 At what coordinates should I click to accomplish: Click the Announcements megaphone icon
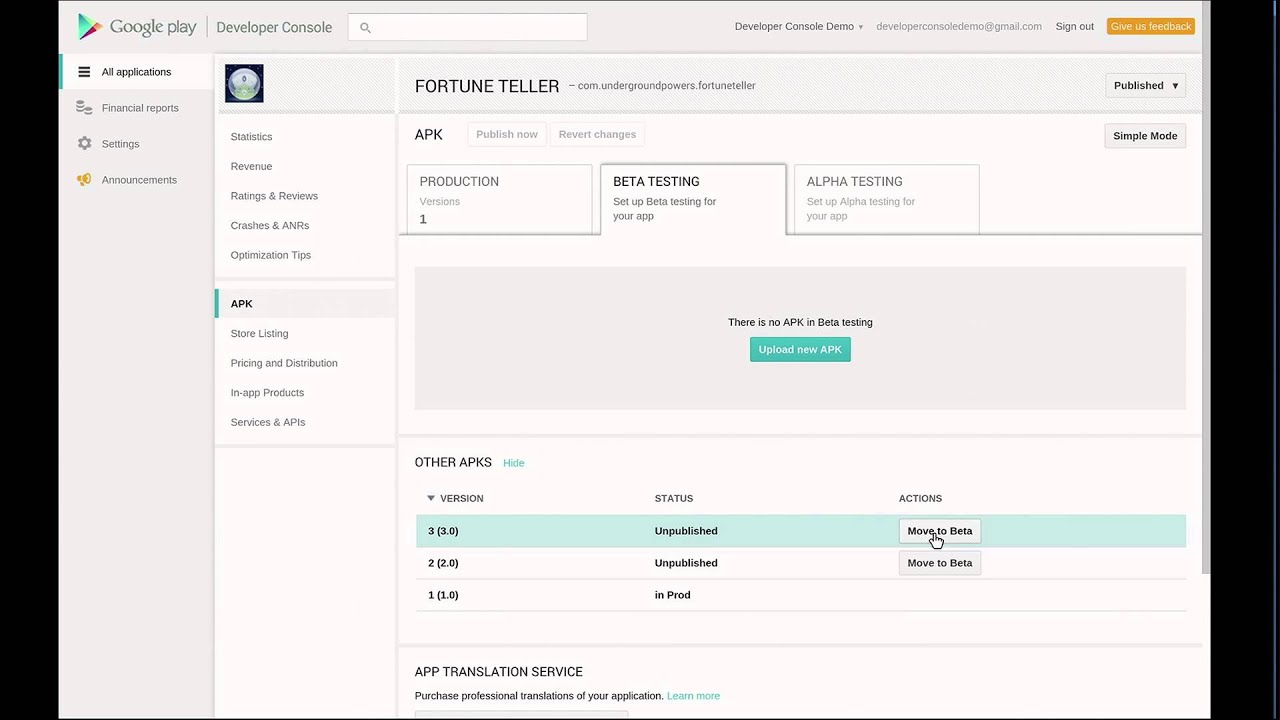click(x=84, y=180)
